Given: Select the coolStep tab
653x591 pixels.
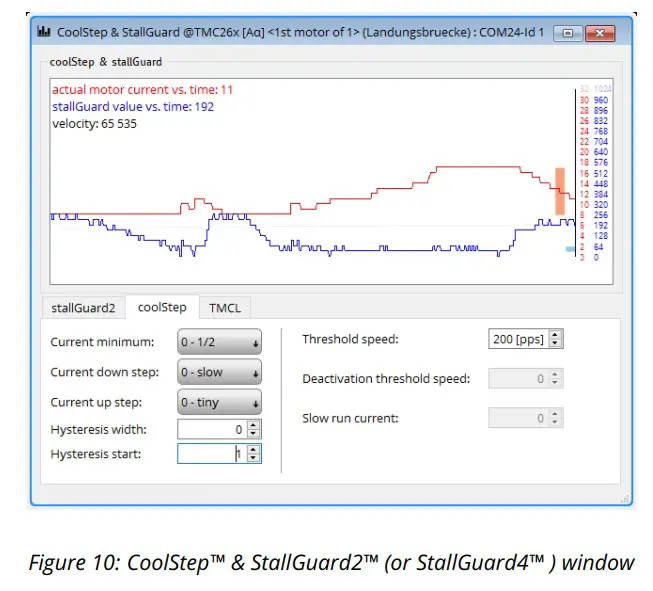Looking at the screenshot, I should tap(162, 307).
